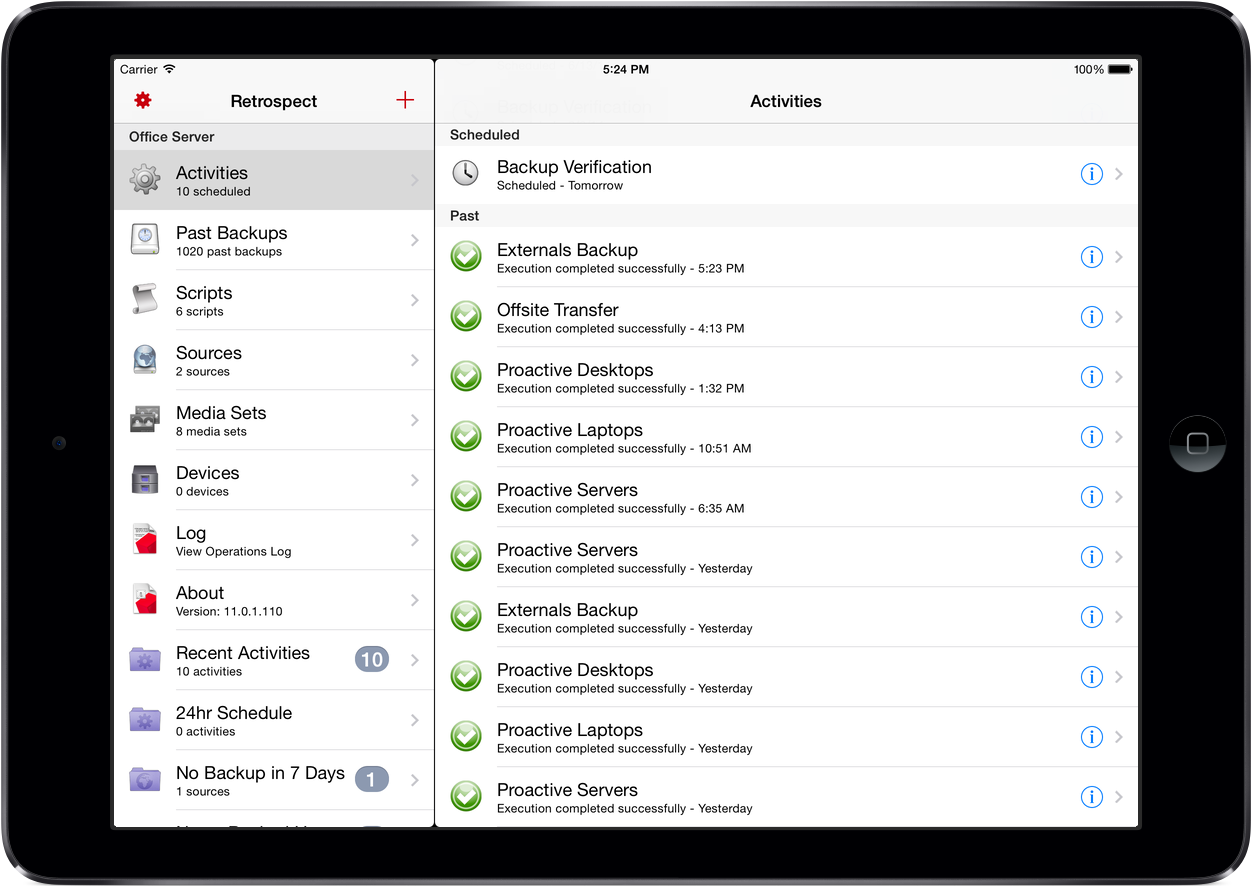Tap the Media Sets icon
The width and height of the screenshot is (1252, 886).
point(145,420)
